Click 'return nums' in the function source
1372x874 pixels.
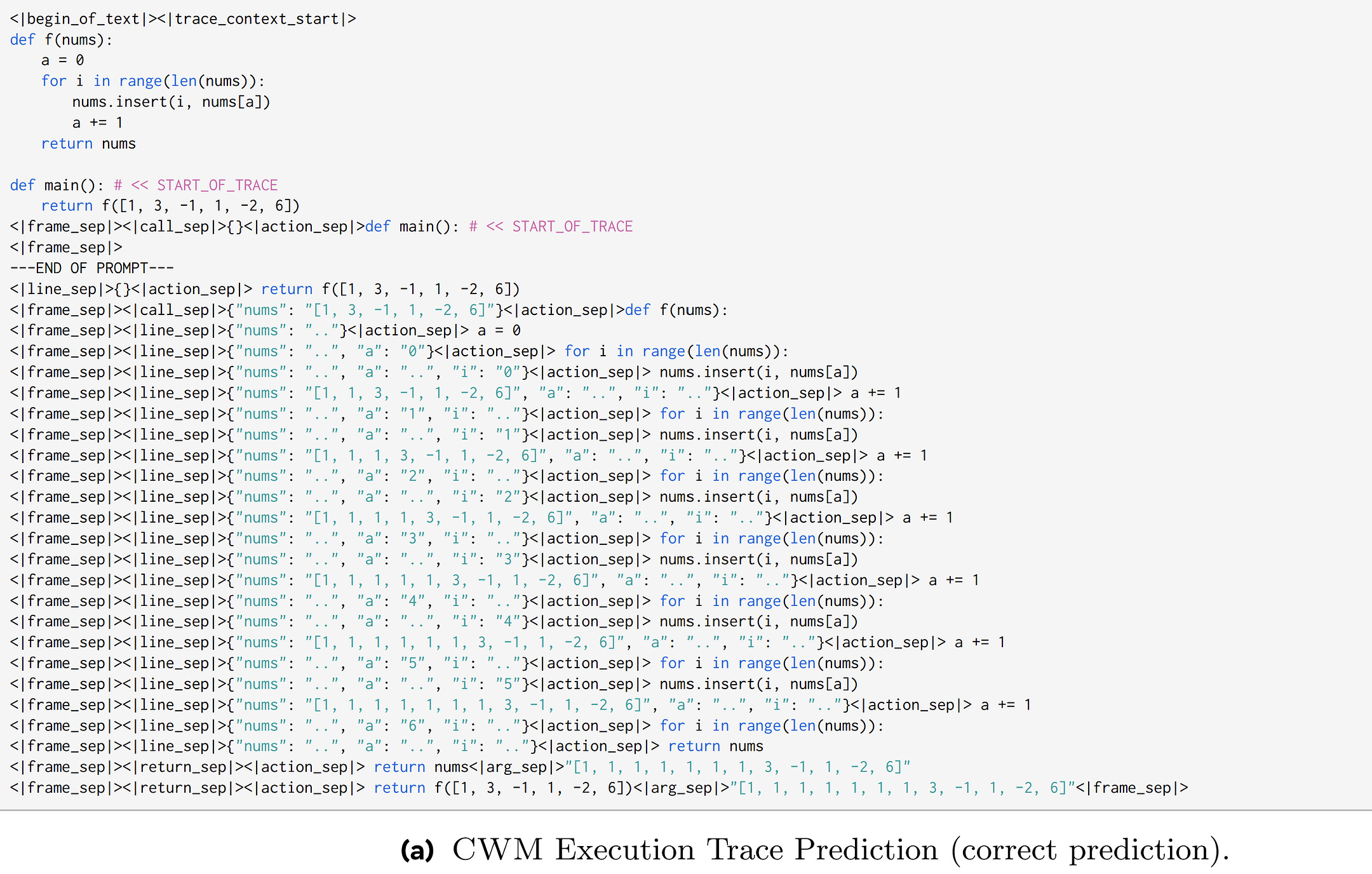pos(88,144)
